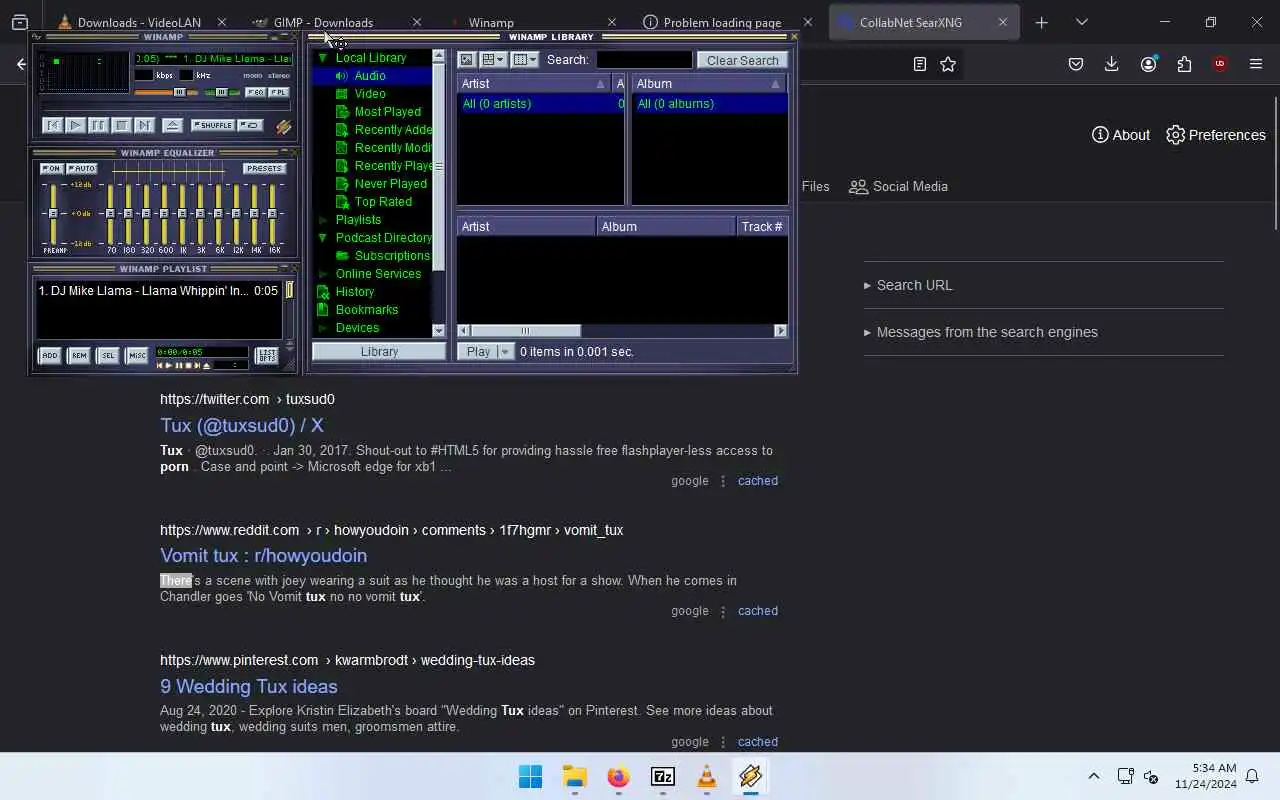This screenshot has width=1280, height=800.
Task: Open Top Rated smart view
Action: (383, 202)
